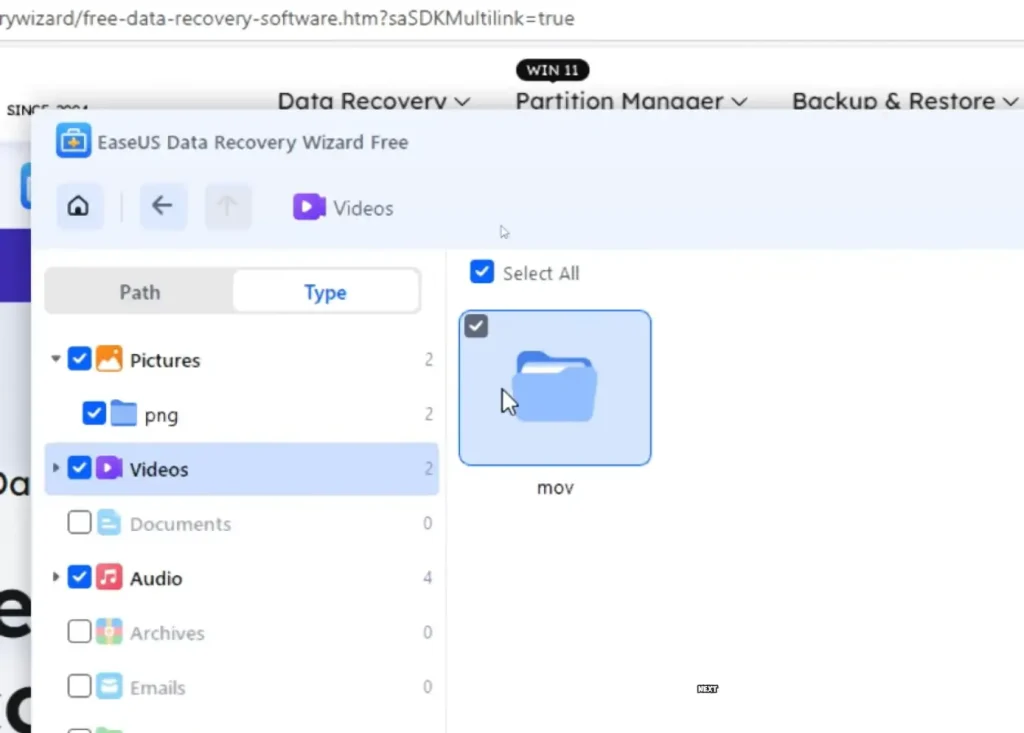The height and width of the screenshot is (733, 1024).
Task: Click the back arrow to navigate back
Action: (163, 205)
